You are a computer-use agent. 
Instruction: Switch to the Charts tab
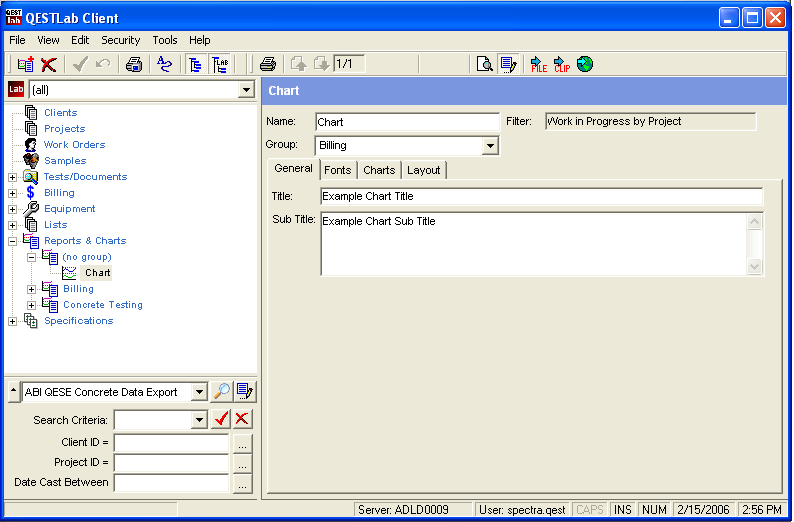coord(379,170)
